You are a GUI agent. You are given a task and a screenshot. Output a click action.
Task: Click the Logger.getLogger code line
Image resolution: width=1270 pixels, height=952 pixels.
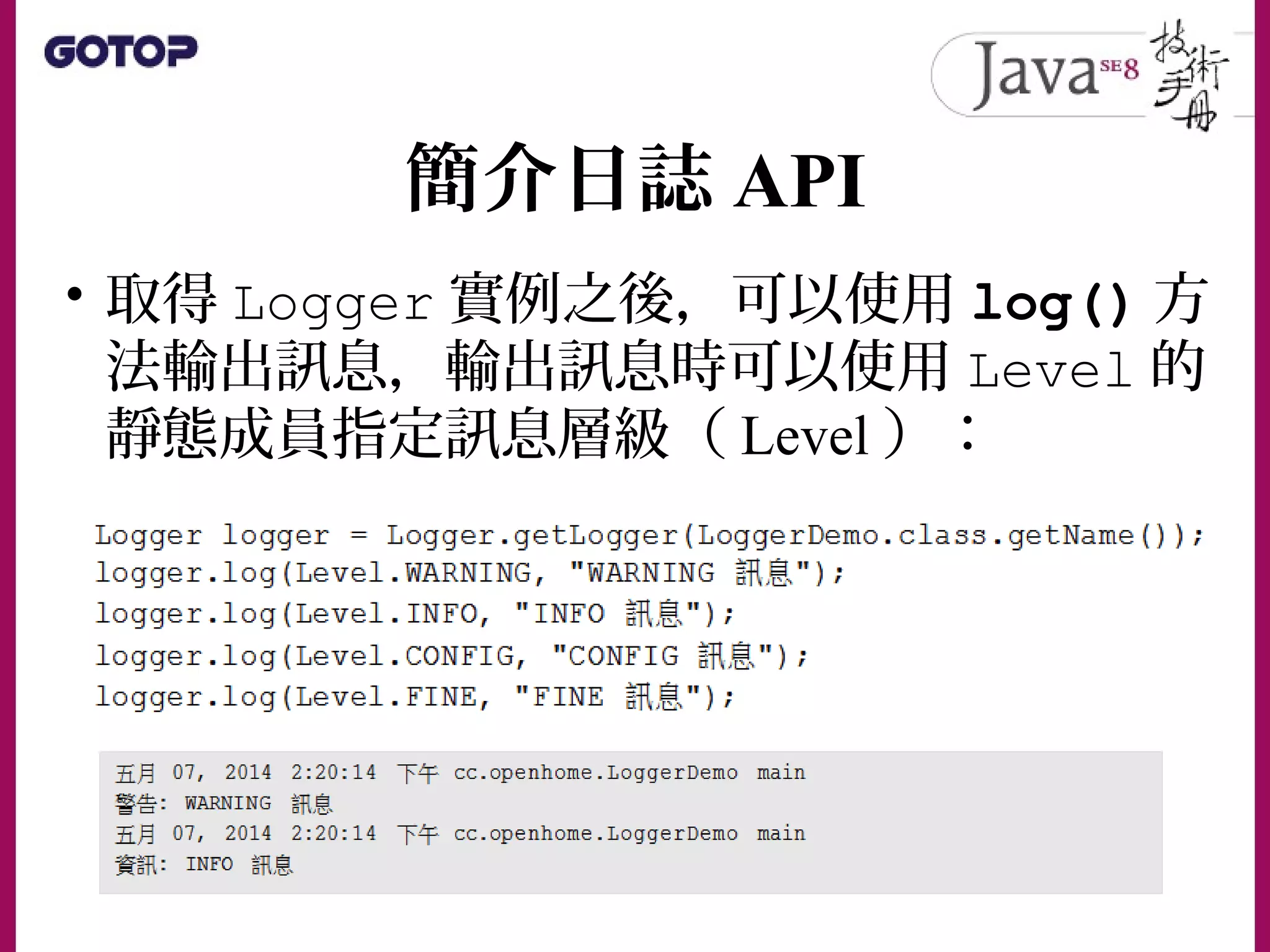tap(649, 536)
